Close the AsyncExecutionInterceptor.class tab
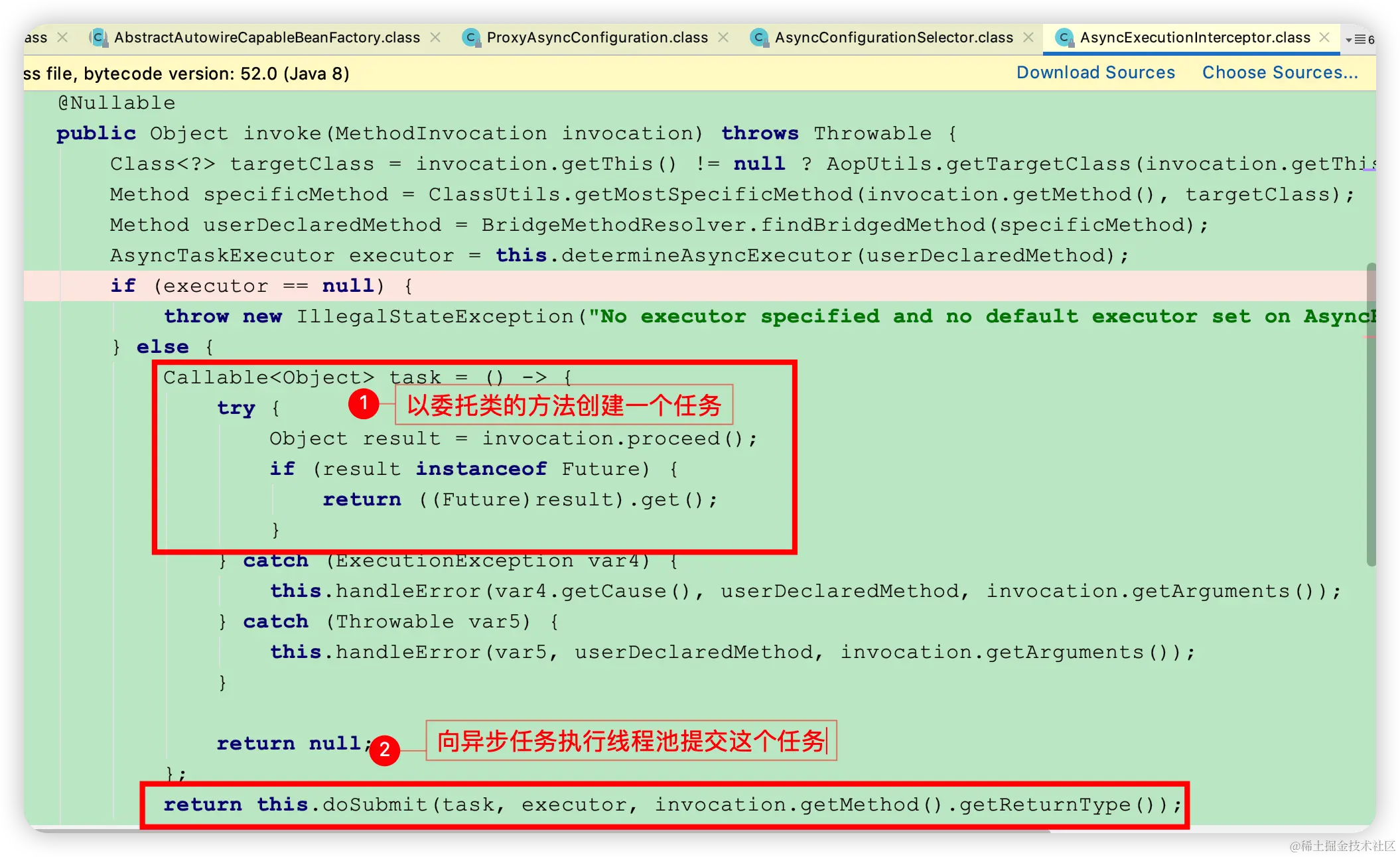Viewport: 1400px width, 857px height. (x=1324, y=38)
